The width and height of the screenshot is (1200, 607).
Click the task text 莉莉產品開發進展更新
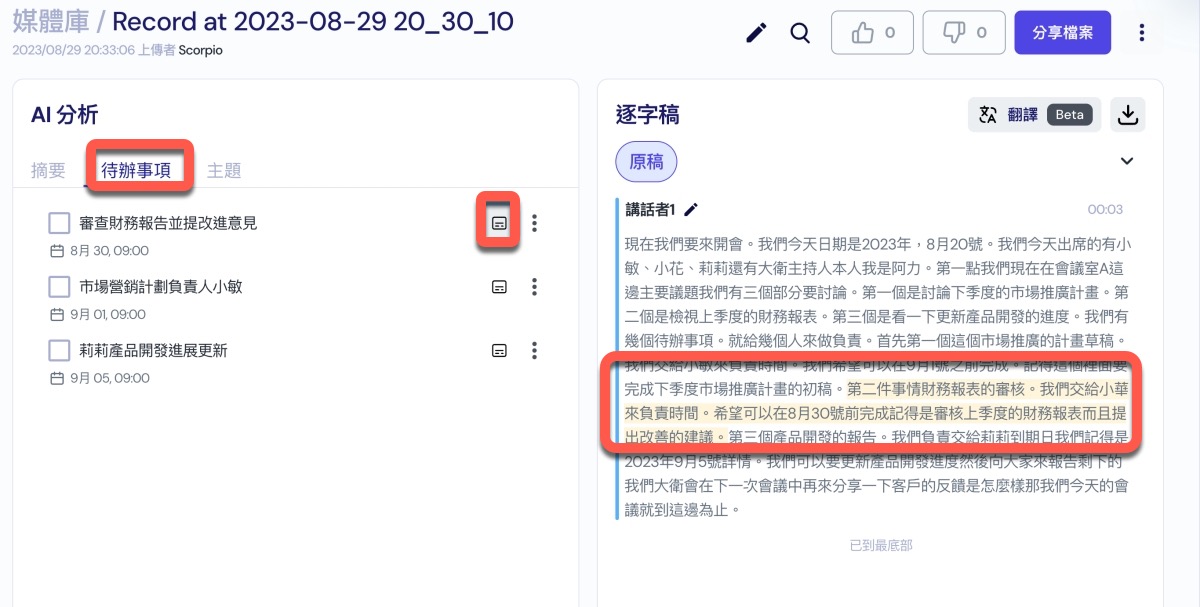click(x=153, y=351)
